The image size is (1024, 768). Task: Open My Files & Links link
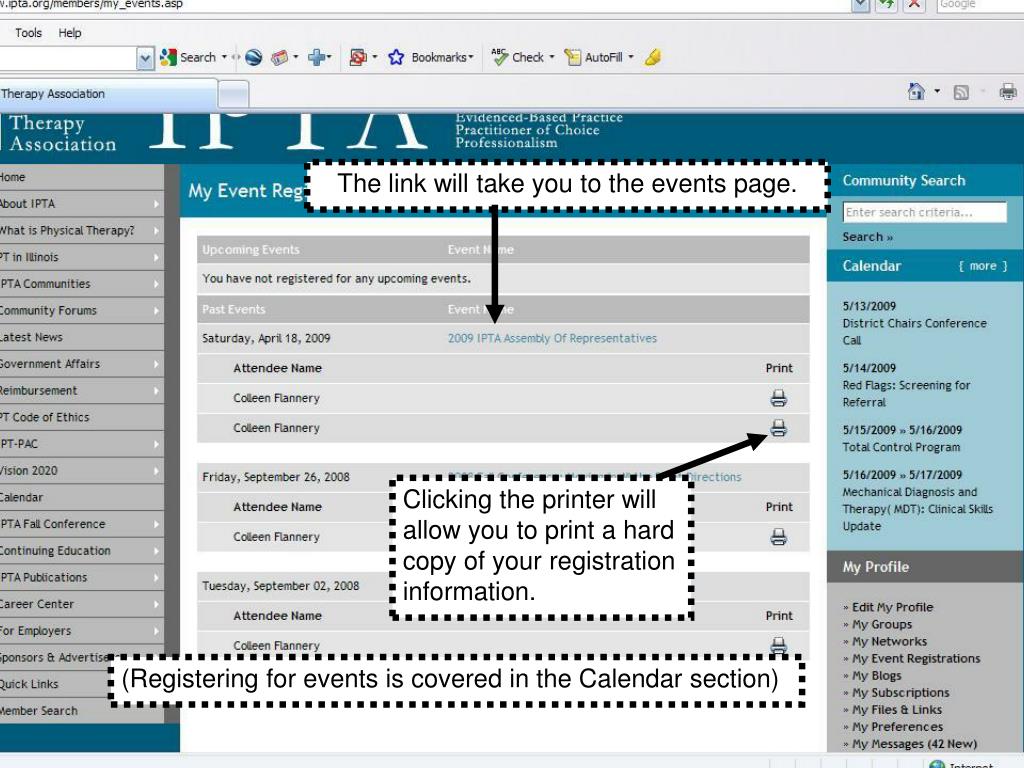(897, 709)
